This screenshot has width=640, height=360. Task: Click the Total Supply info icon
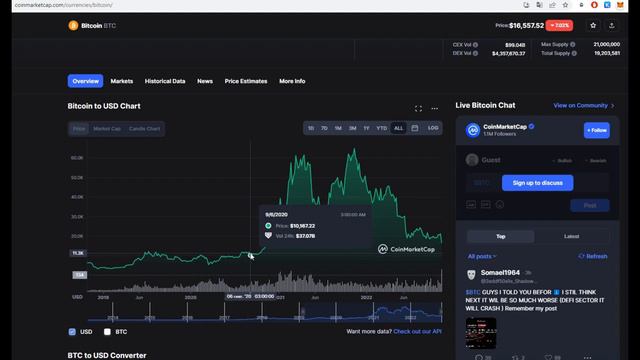click(574, 53)
